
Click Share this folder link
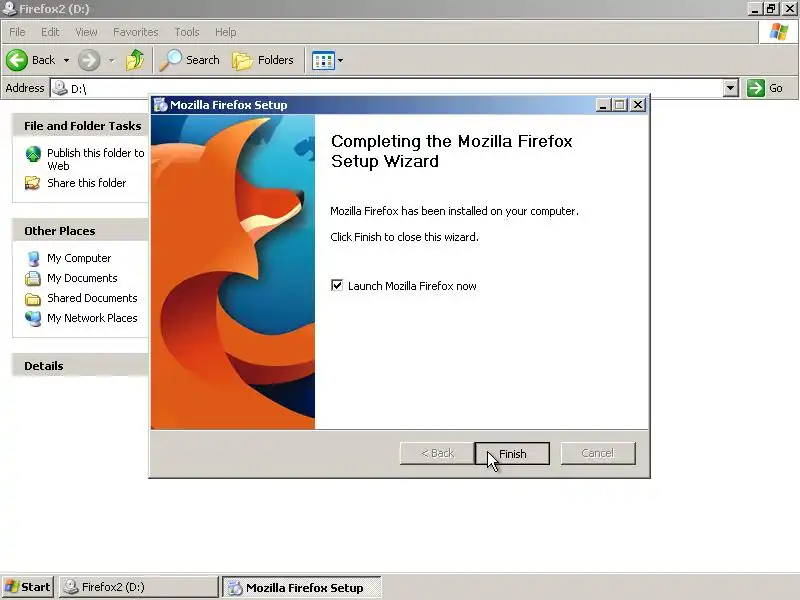[87, 183]
